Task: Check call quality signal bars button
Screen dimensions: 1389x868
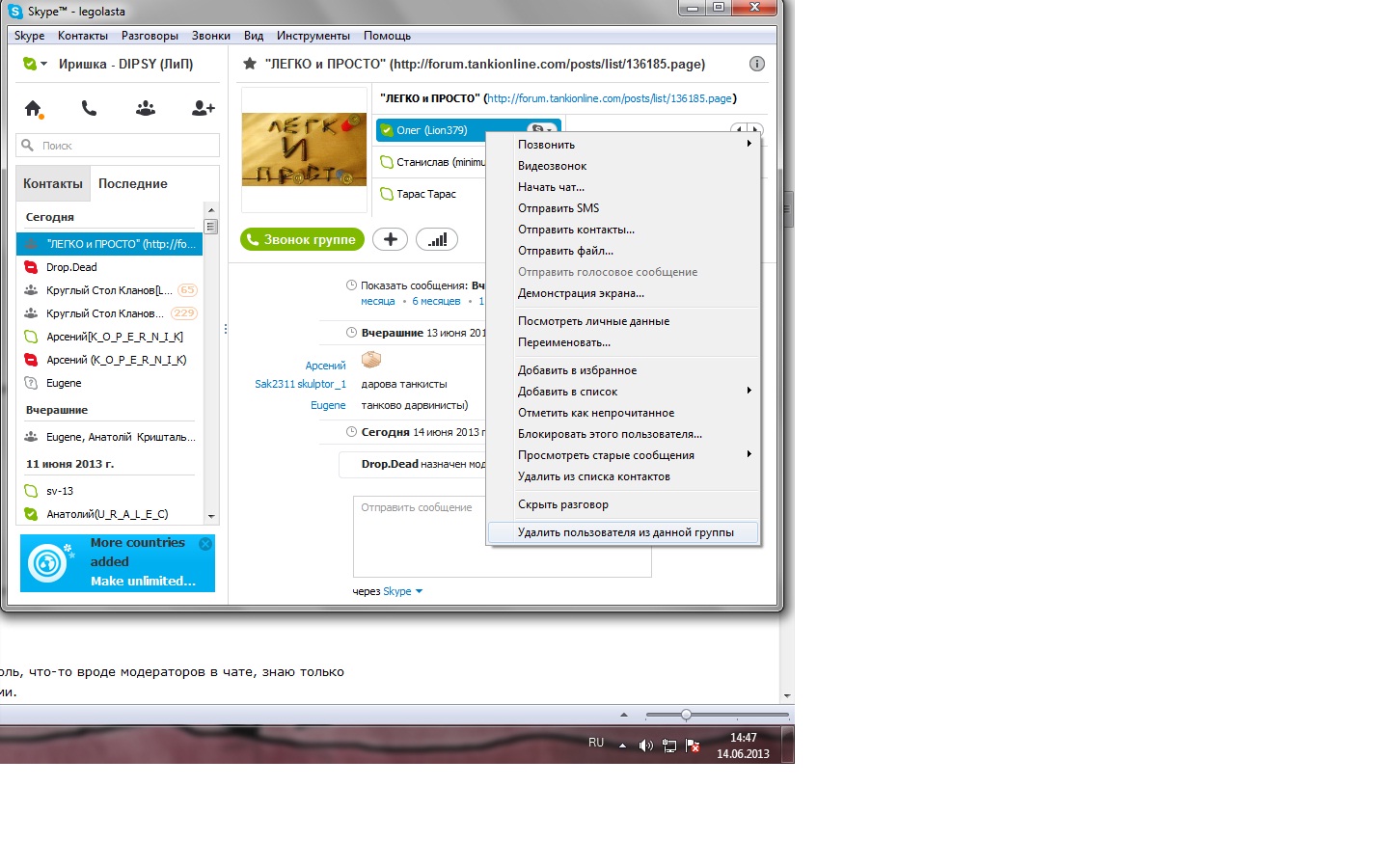Action: [438, 239]
